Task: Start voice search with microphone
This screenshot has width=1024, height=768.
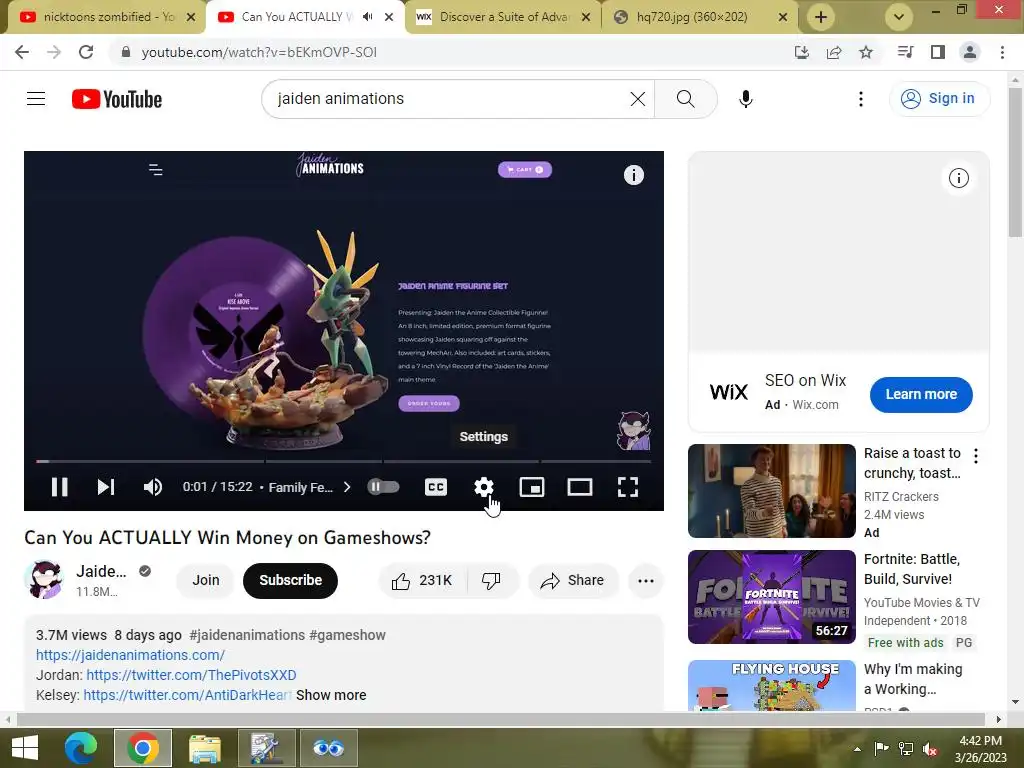Action: click(x=746, y=99)
